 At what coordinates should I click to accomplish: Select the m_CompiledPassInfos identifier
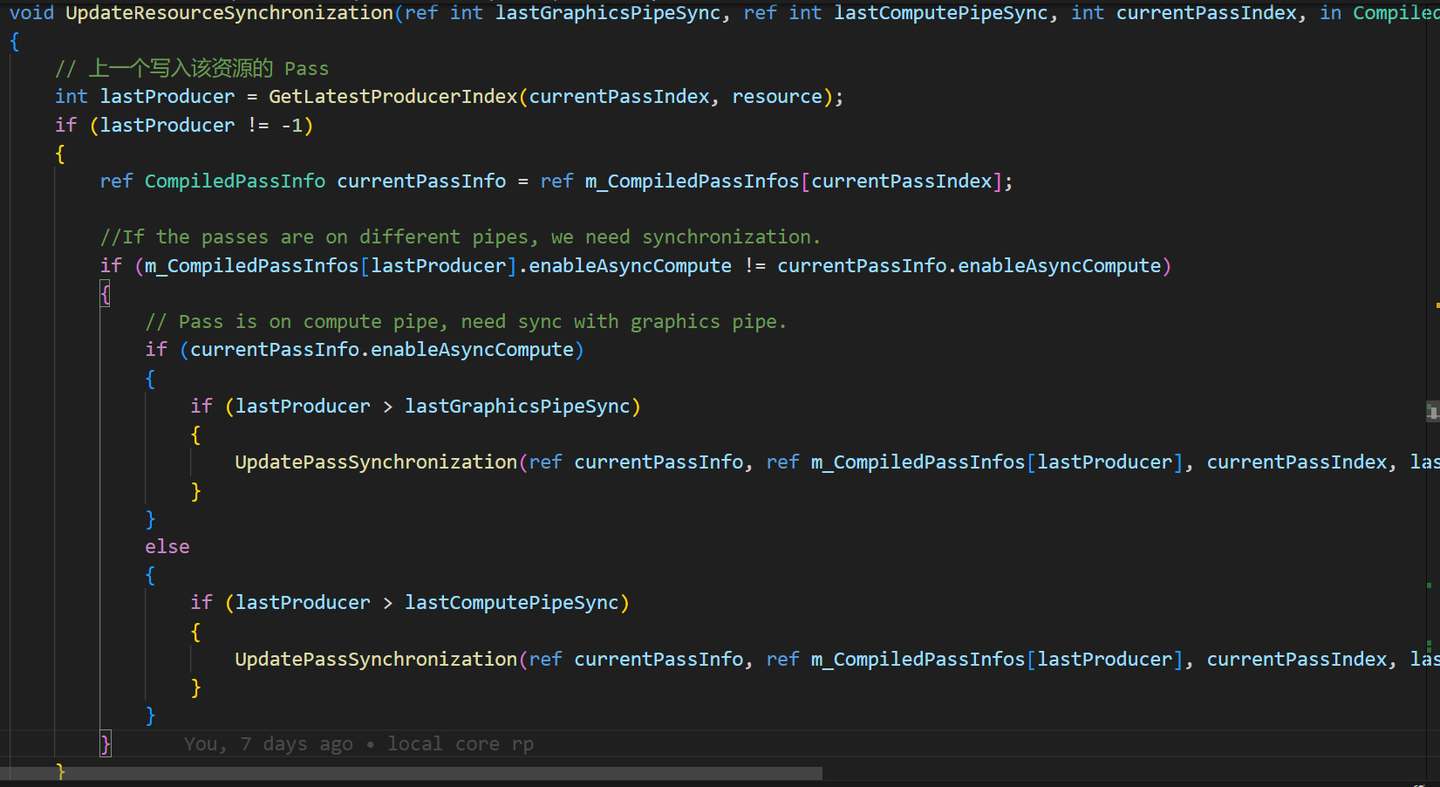click(x=251, y=265)
